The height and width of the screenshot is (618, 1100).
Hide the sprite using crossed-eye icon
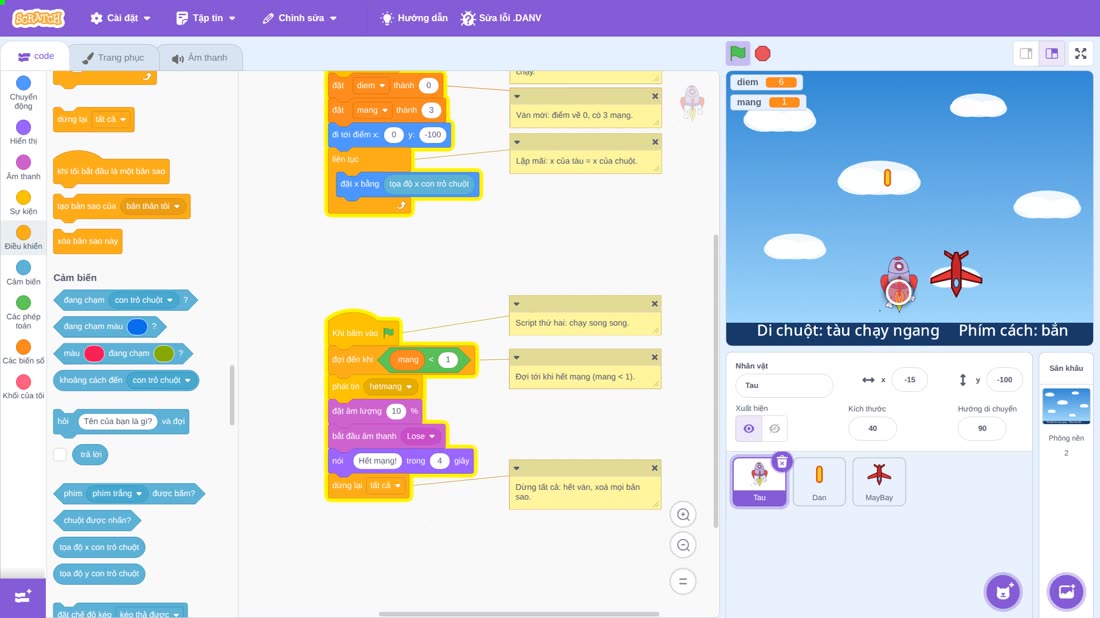click(774, 429)
